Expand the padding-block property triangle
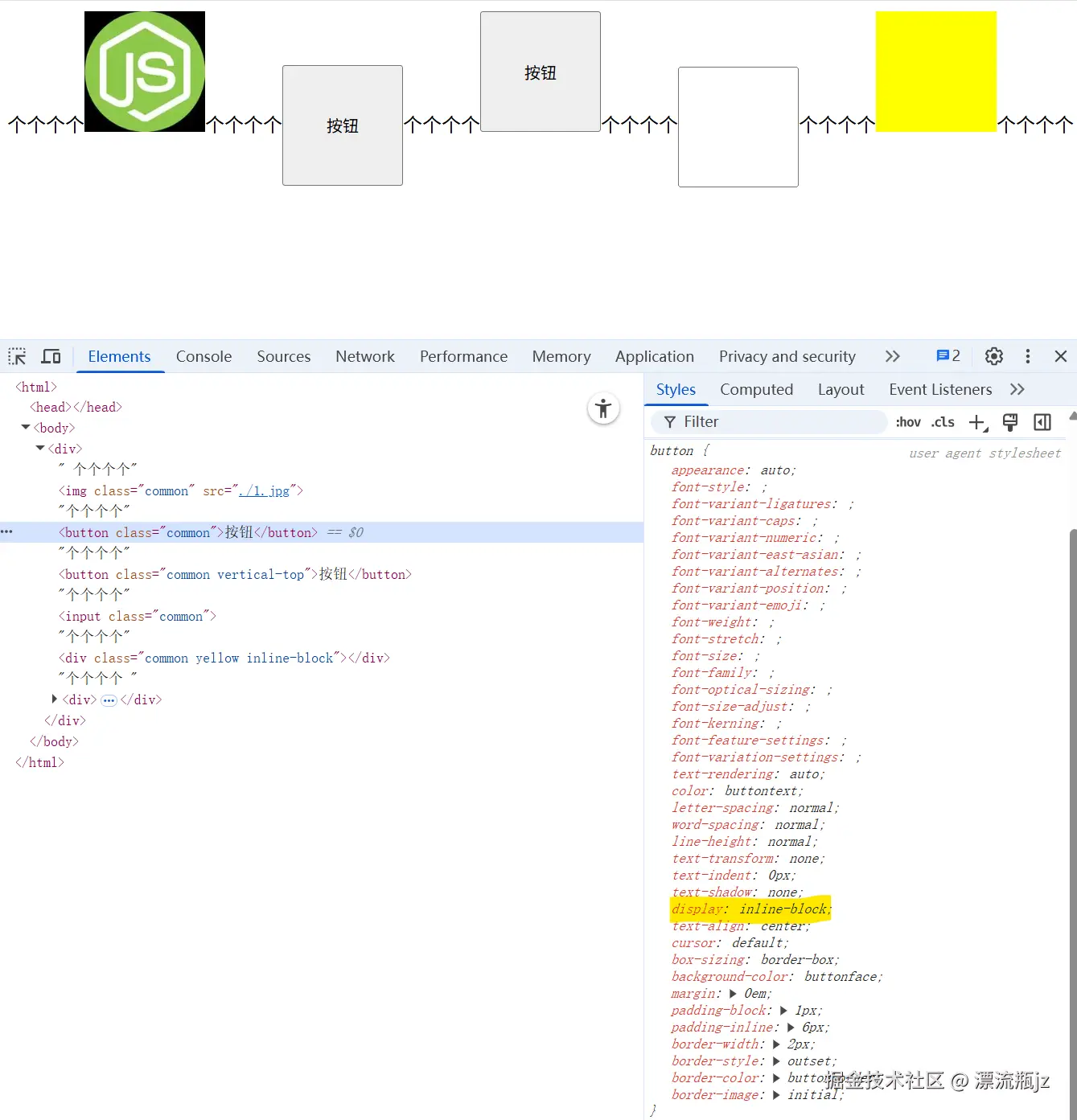 pyautogui.click(x=783, y=1011)
